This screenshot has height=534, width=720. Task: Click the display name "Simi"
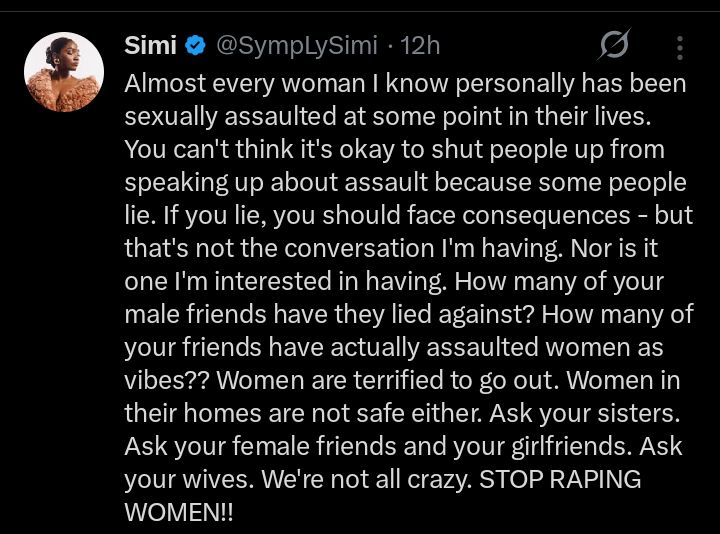pos(150,46)
